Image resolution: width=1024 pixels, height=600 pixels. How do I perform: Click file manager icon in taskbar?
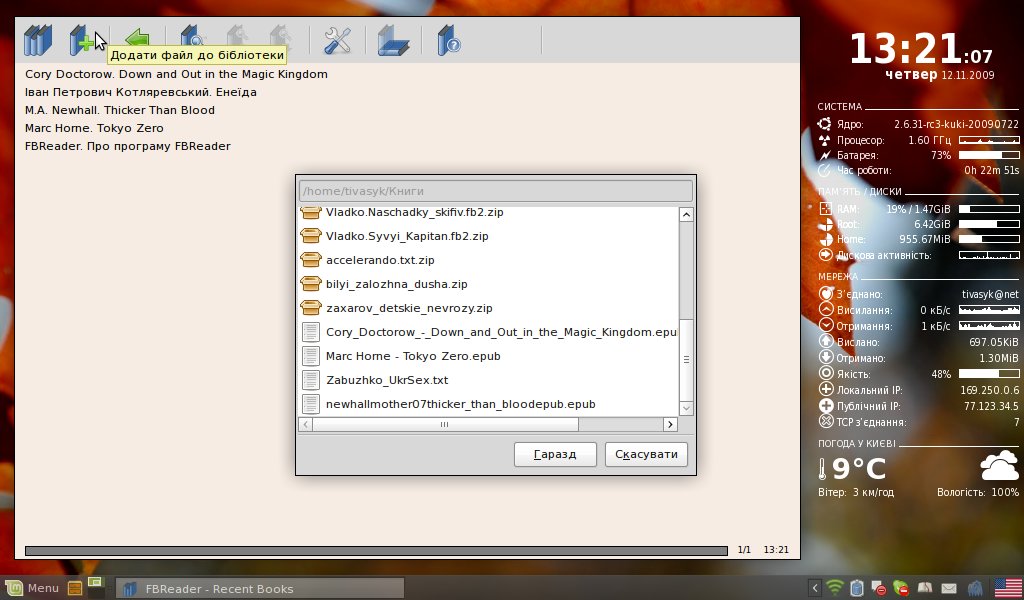pos(75,588)
